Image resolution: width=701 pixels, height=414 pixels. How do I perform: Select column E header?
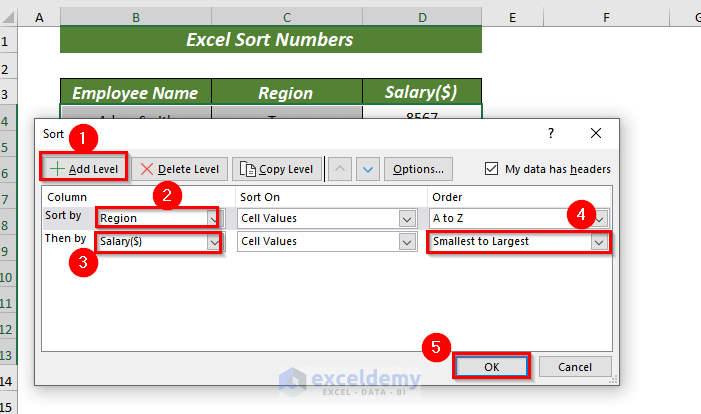pyautogui.click(x=512, y=17)
